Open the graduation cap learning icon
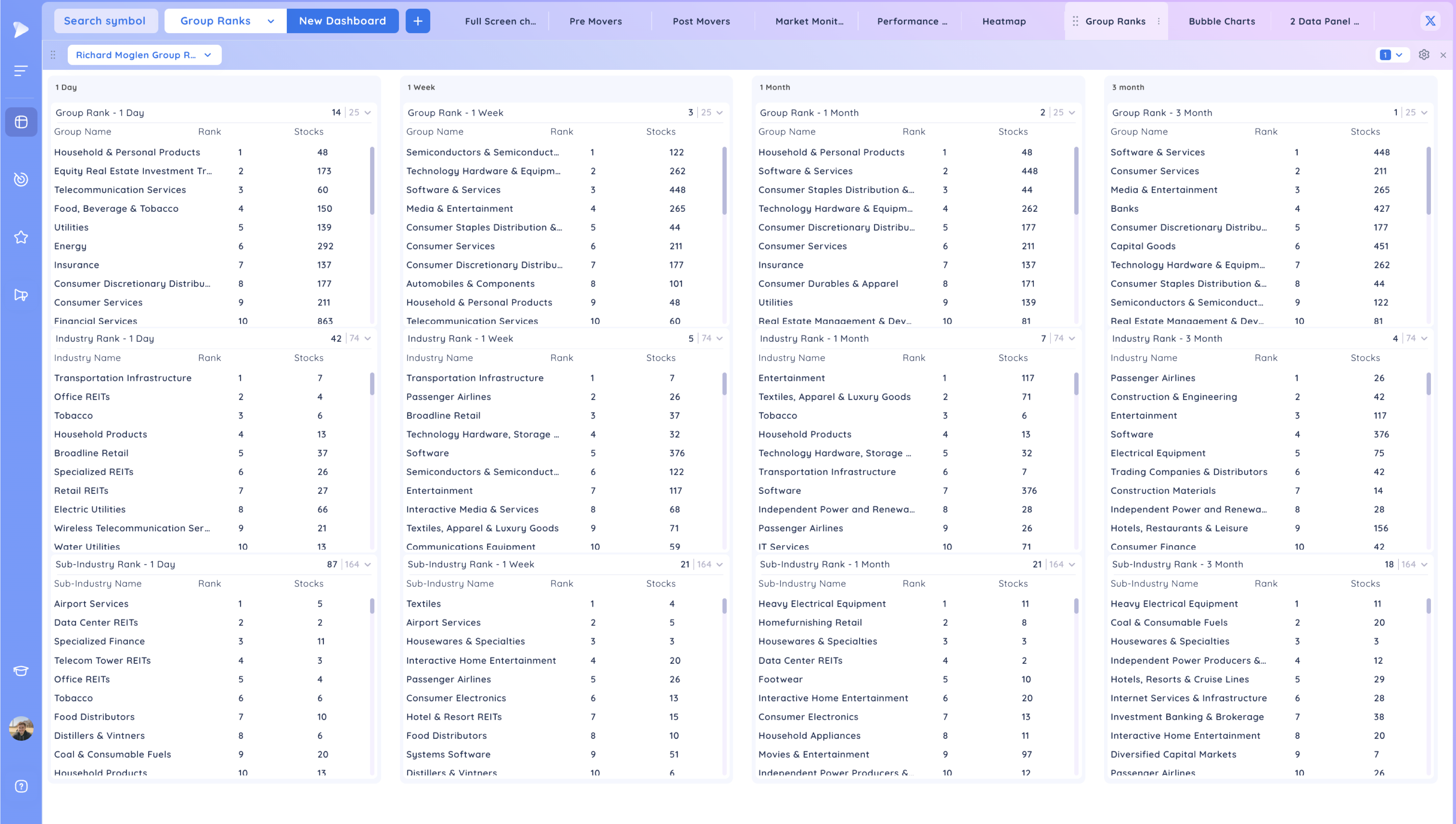1456x824 pixels. [x=21, y=671]
